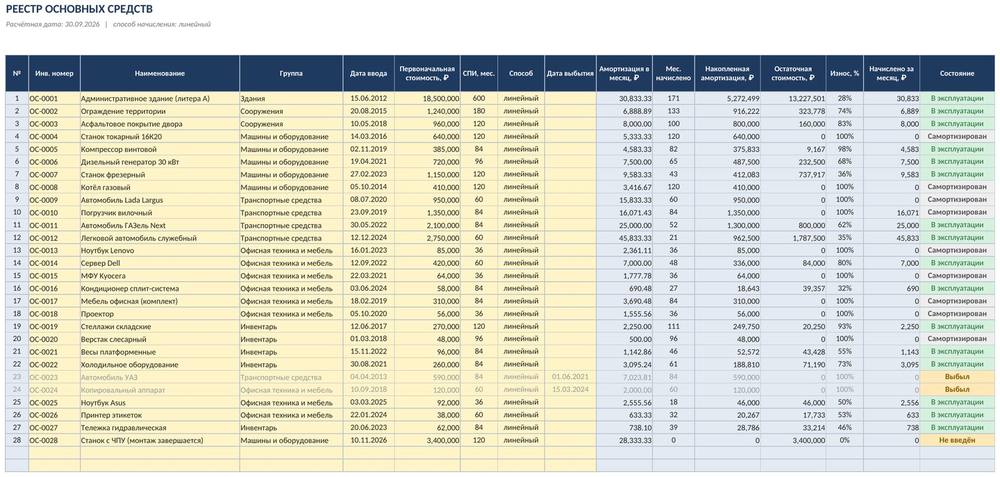Screen dimensions: 1000x477
Task: Select the 'ОС-0001' inventory number cell
Action: (x=54, y=99)
